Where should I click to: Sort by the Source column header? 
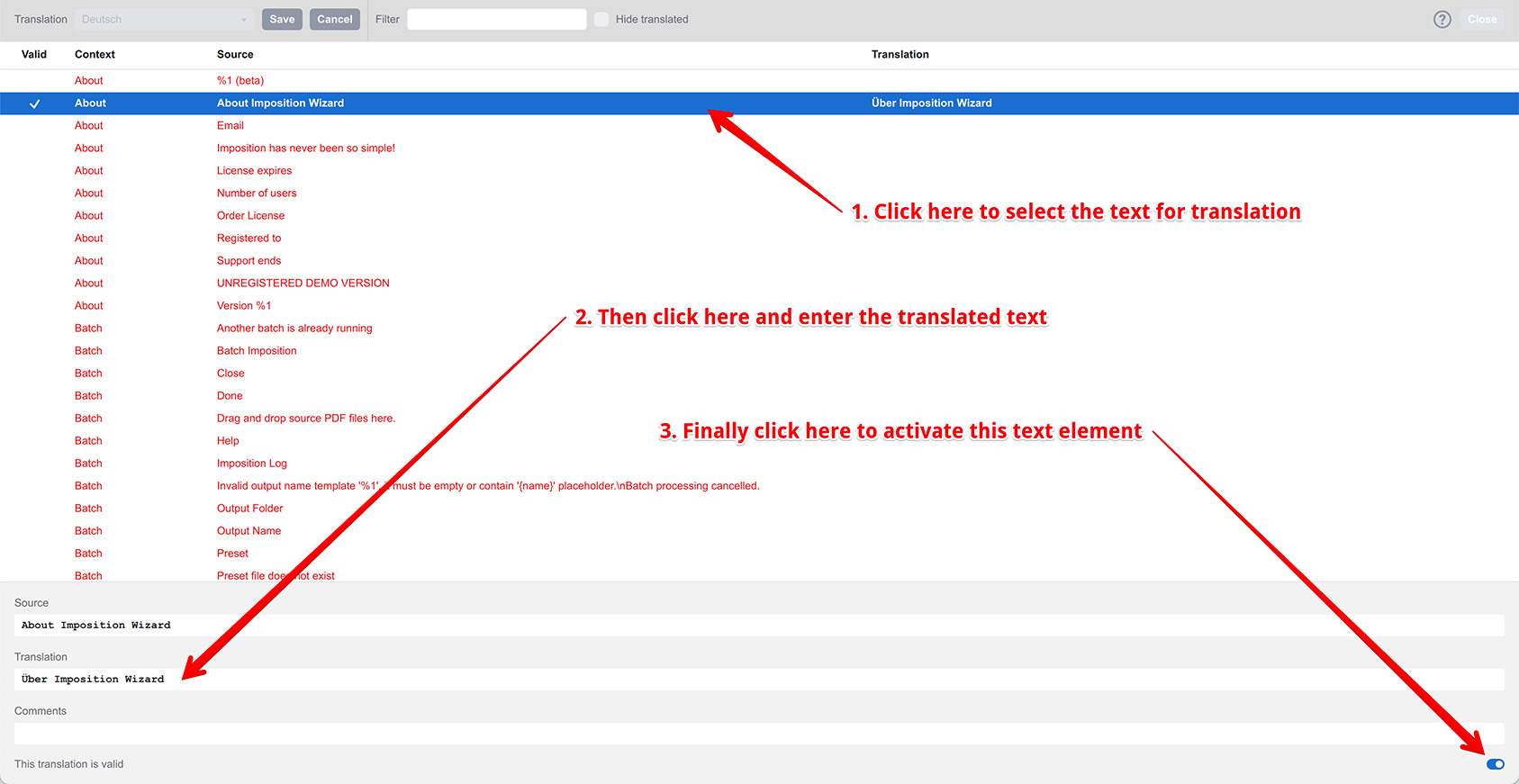point(235,54)
